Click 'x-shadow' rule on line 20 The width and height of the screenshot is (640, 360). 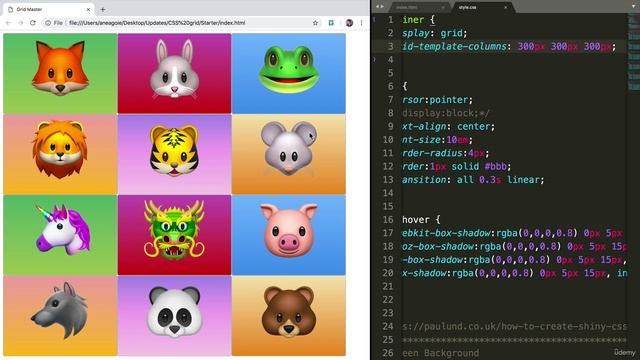point(514,273)
